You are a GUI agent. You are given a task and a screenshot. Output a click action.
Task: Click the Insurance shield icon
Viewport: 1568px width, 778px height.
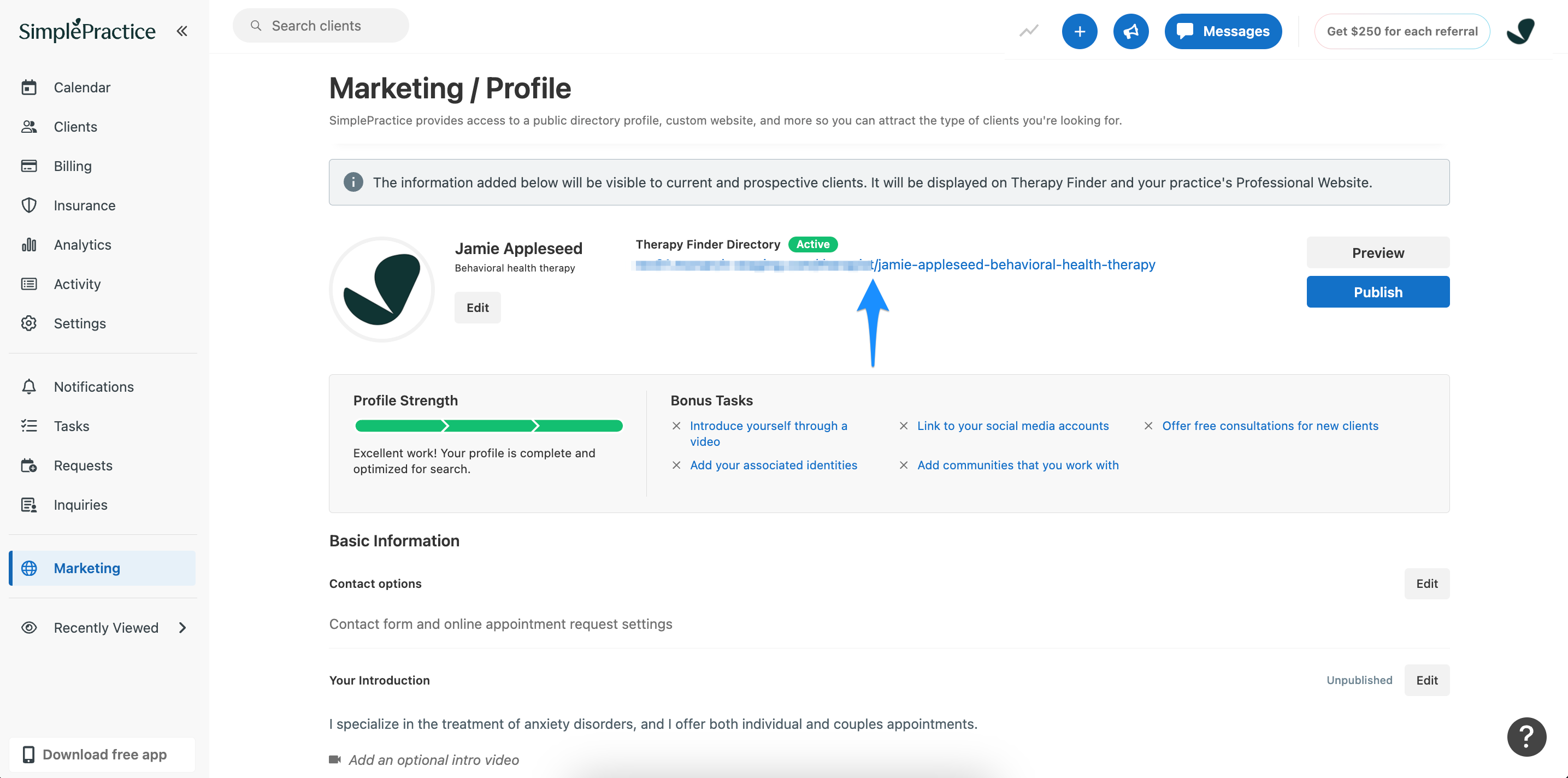point(28,205)
